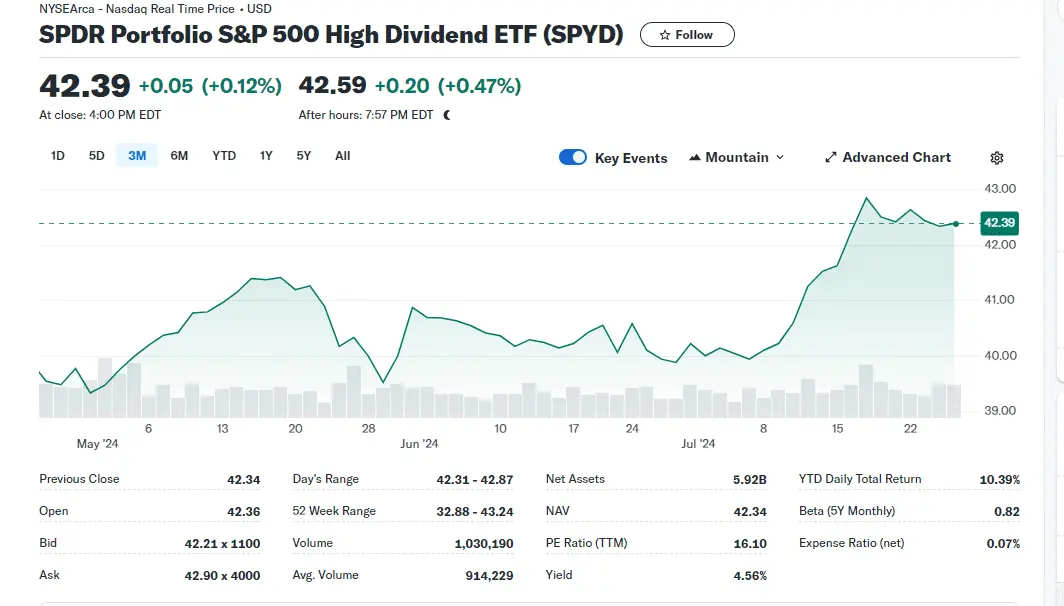Open the chart settings gear icon
The height and width of the screenshot is (606, 1064).
[x=996, y=158]
